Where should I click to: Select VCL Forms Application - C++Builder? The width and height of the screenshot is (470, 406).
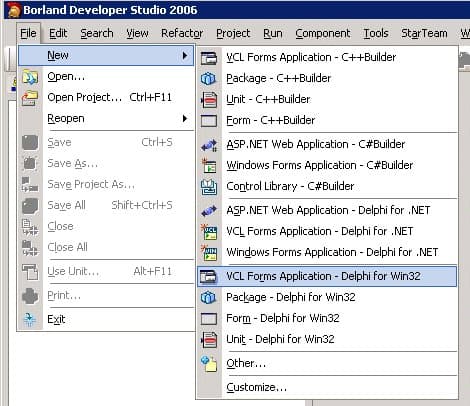[x=327, y=57]
